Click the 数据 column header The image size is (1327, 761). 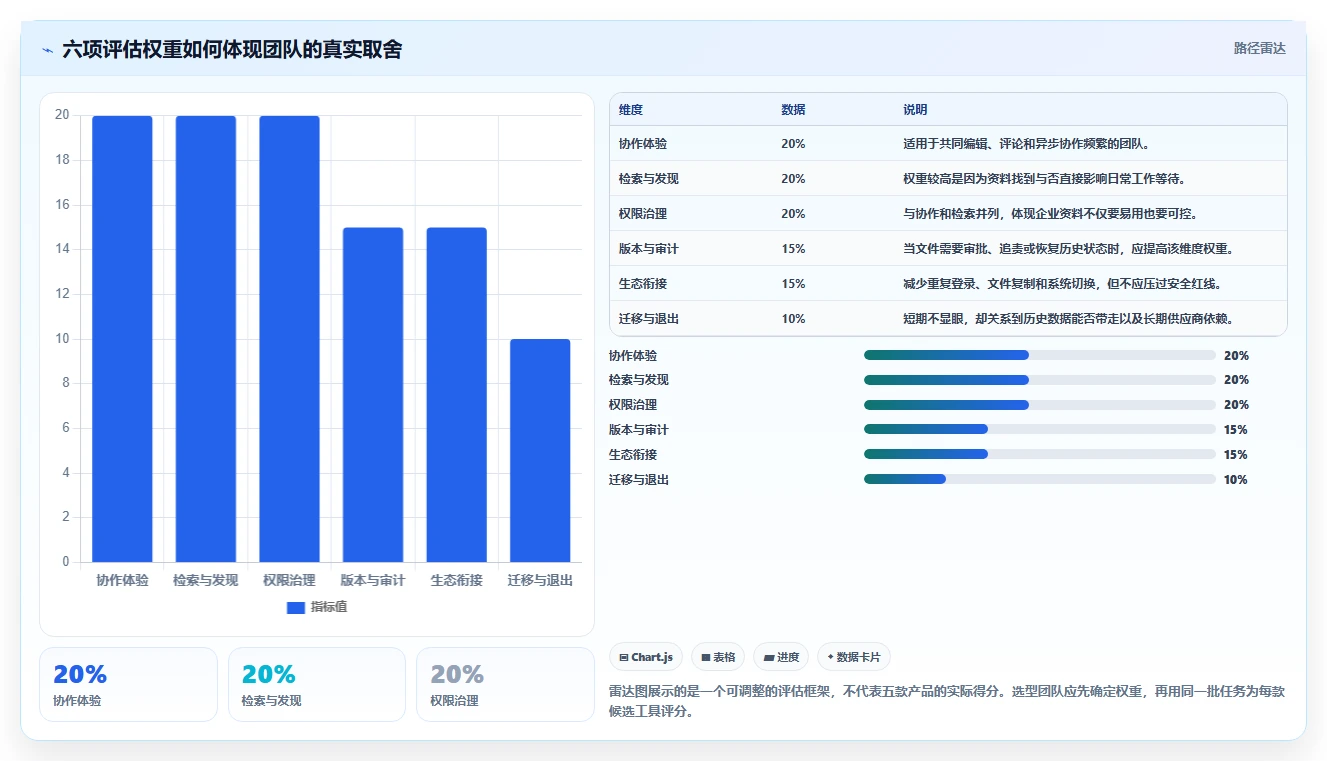793,109
